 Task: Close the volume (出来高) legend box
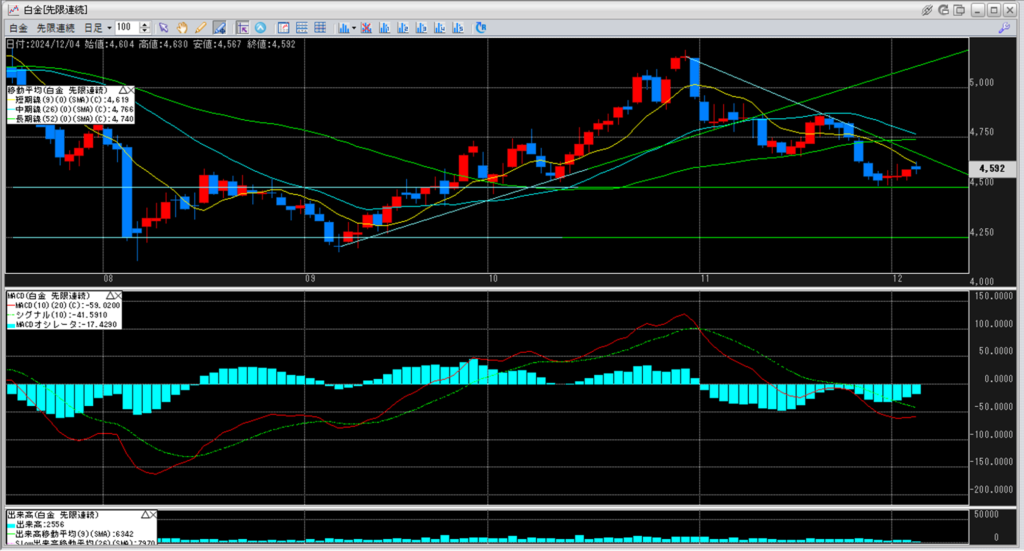(153, 514)
